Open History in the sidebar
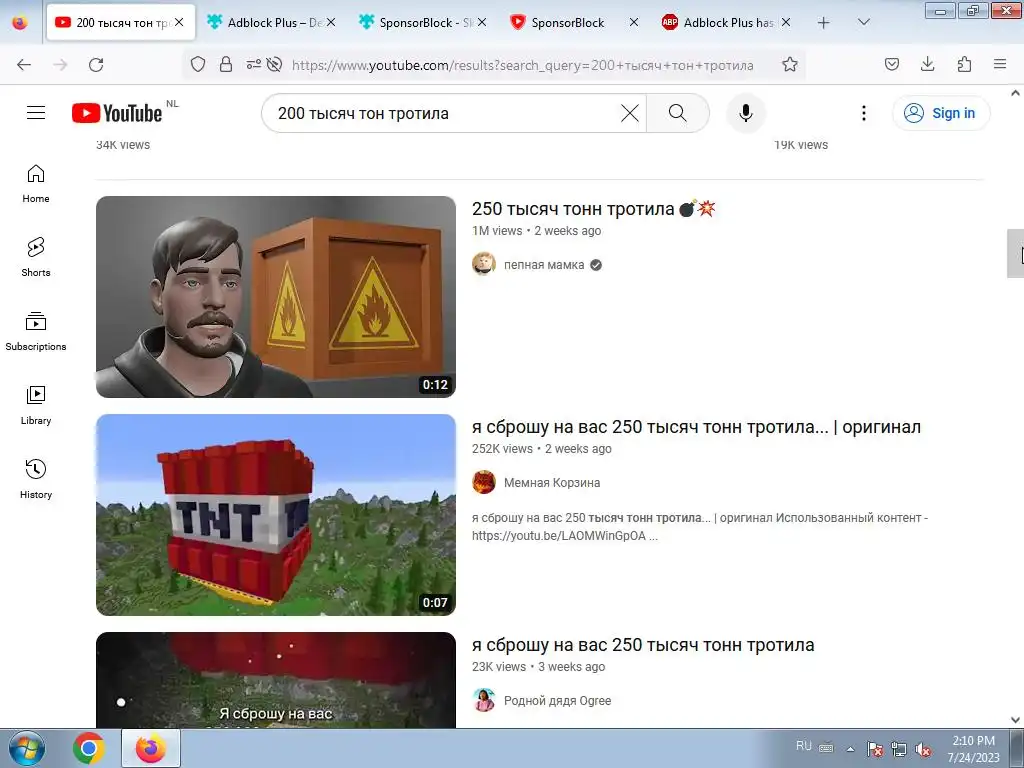Screen dimensions: 1024x768 (36, 479)
